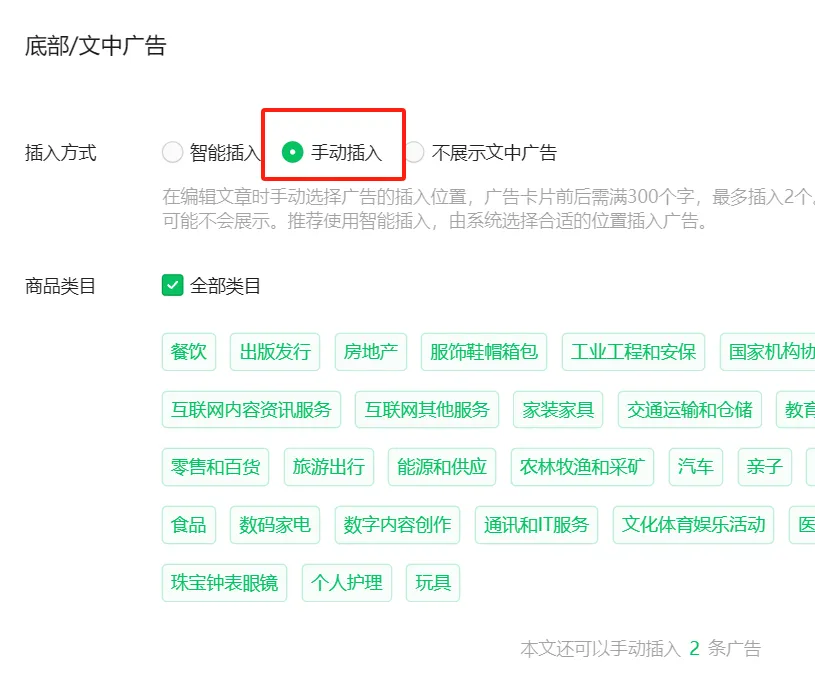Select the 亲子 category tag
This screenshot has height=682, width=815.
(765, 467)
